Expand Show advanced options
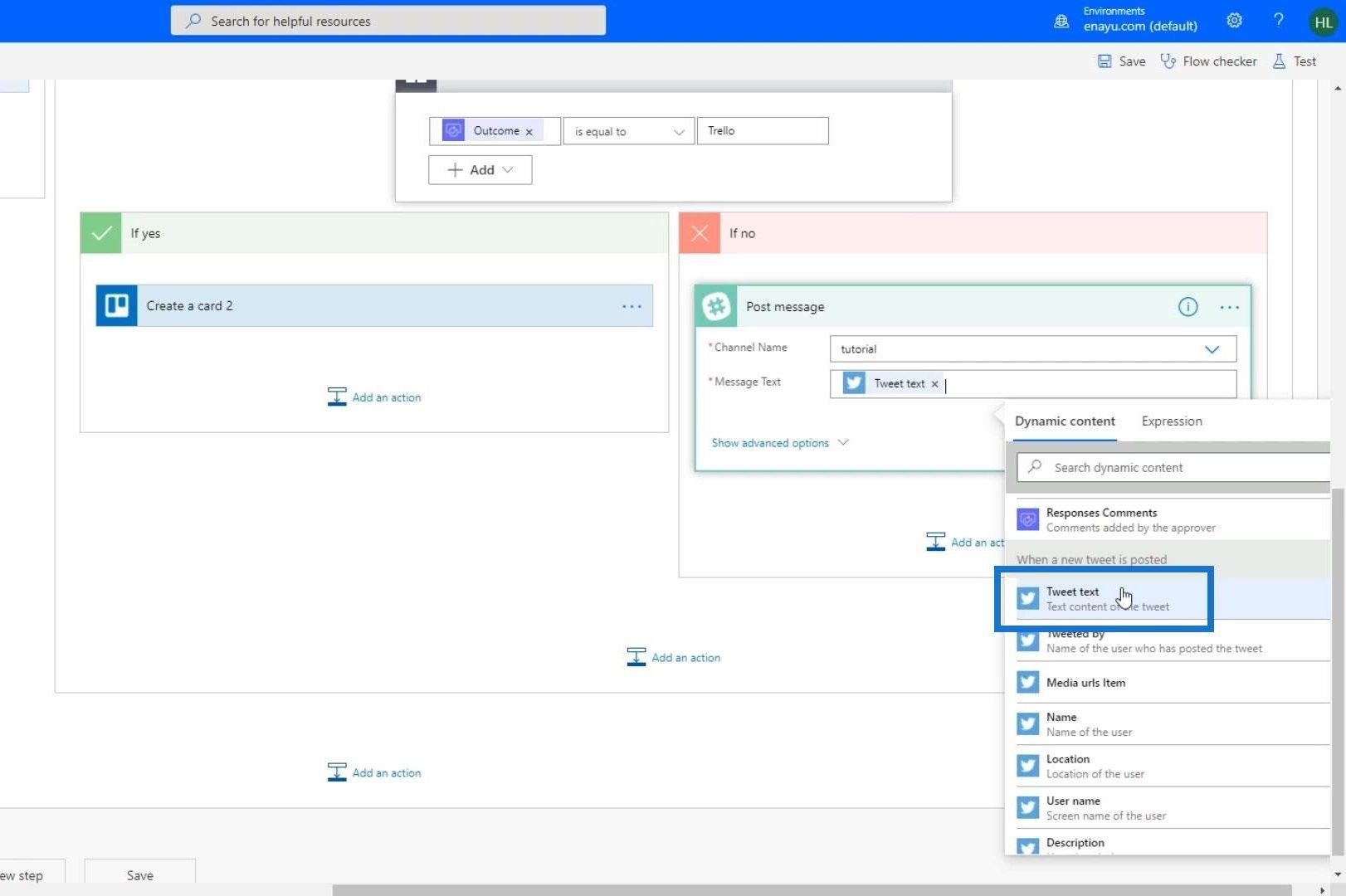 [780, 443]
